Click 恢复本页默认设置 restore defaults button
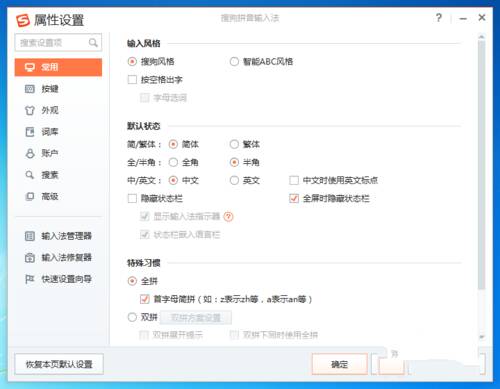 pyautogui.click(x=59, y=364)
